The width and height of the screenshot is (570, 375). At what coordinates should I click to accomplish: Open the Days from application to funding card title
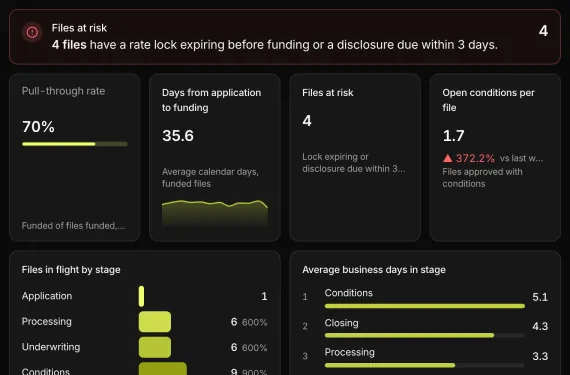point(211,100)
